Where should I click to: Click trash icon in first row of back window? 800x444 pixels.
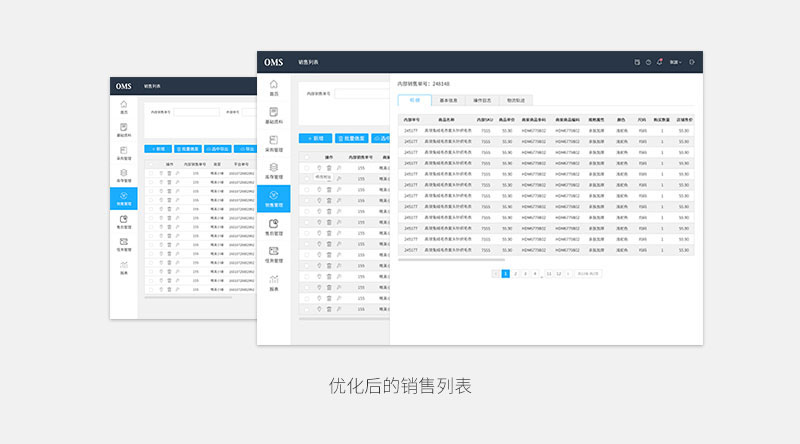[169, 174]
